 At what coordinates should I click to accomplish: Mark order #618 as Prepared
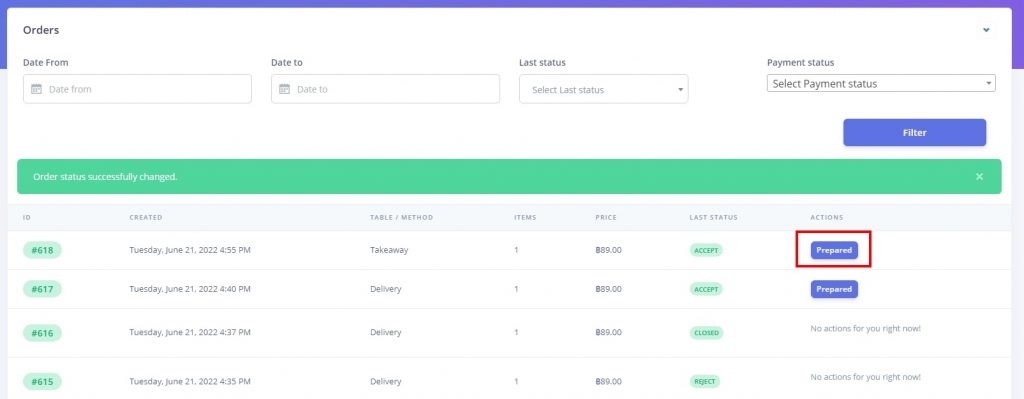834,250
